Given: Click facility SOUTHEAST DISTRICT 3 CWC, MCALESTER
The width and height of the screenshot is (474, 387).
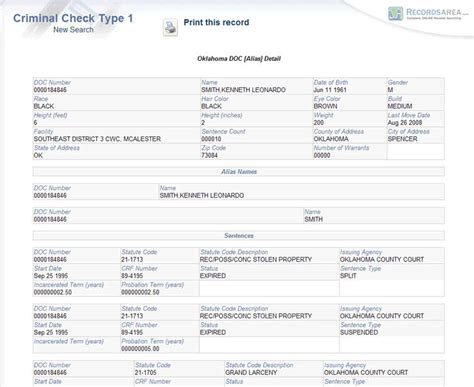Looking at the screenshot, I should pyautogui.click(x=97, y=139).
